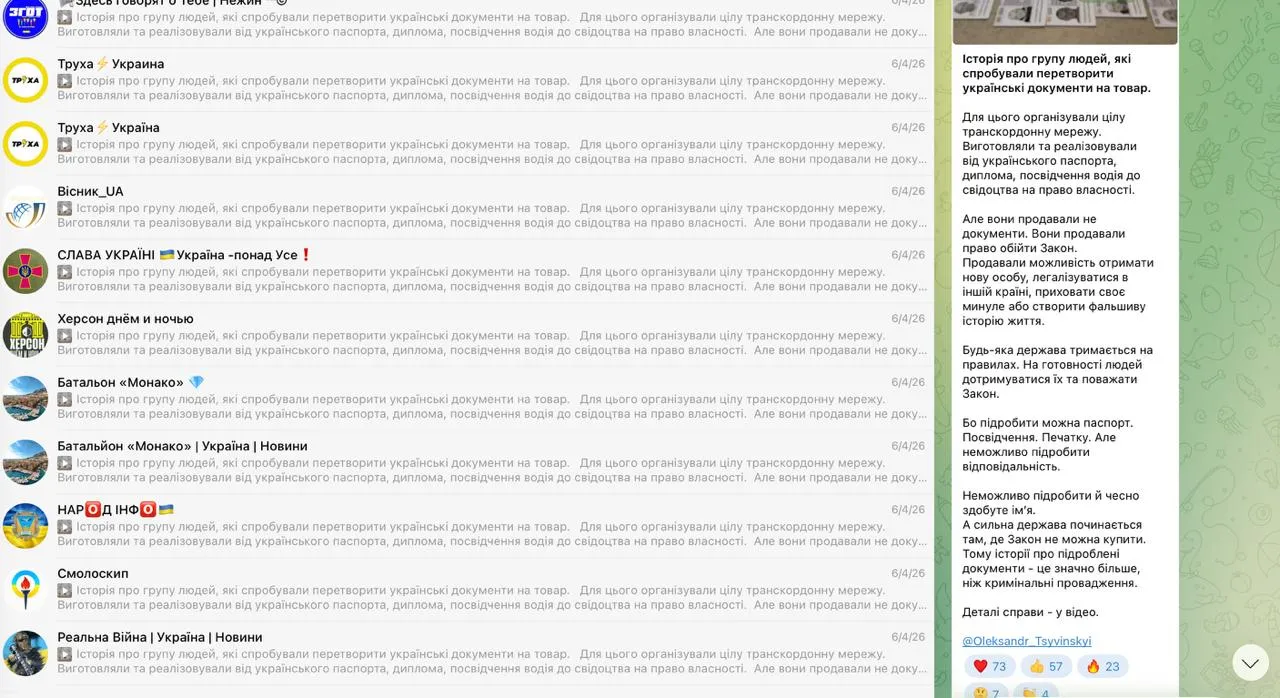Image resolution: width=1280 pixels, height=698 pixels.
Task: Open the Реальна Війна soldier avatar
Action: [25, 653]
